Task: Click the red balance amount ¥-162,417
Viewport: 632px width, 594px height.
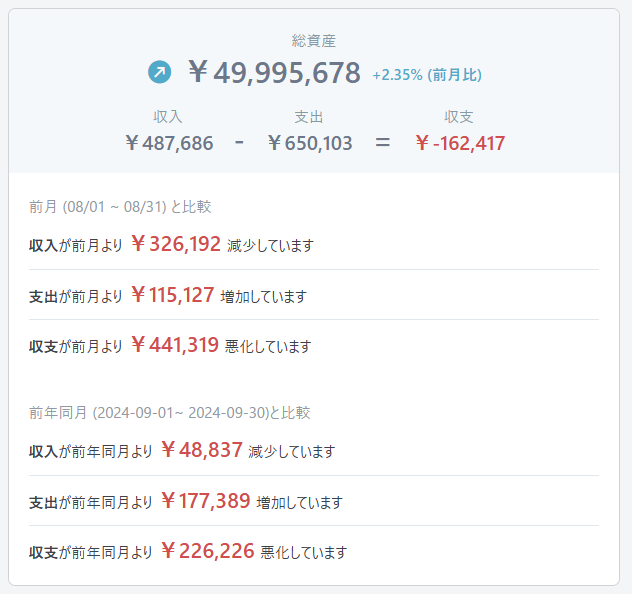Action: (x=460, y=143)
